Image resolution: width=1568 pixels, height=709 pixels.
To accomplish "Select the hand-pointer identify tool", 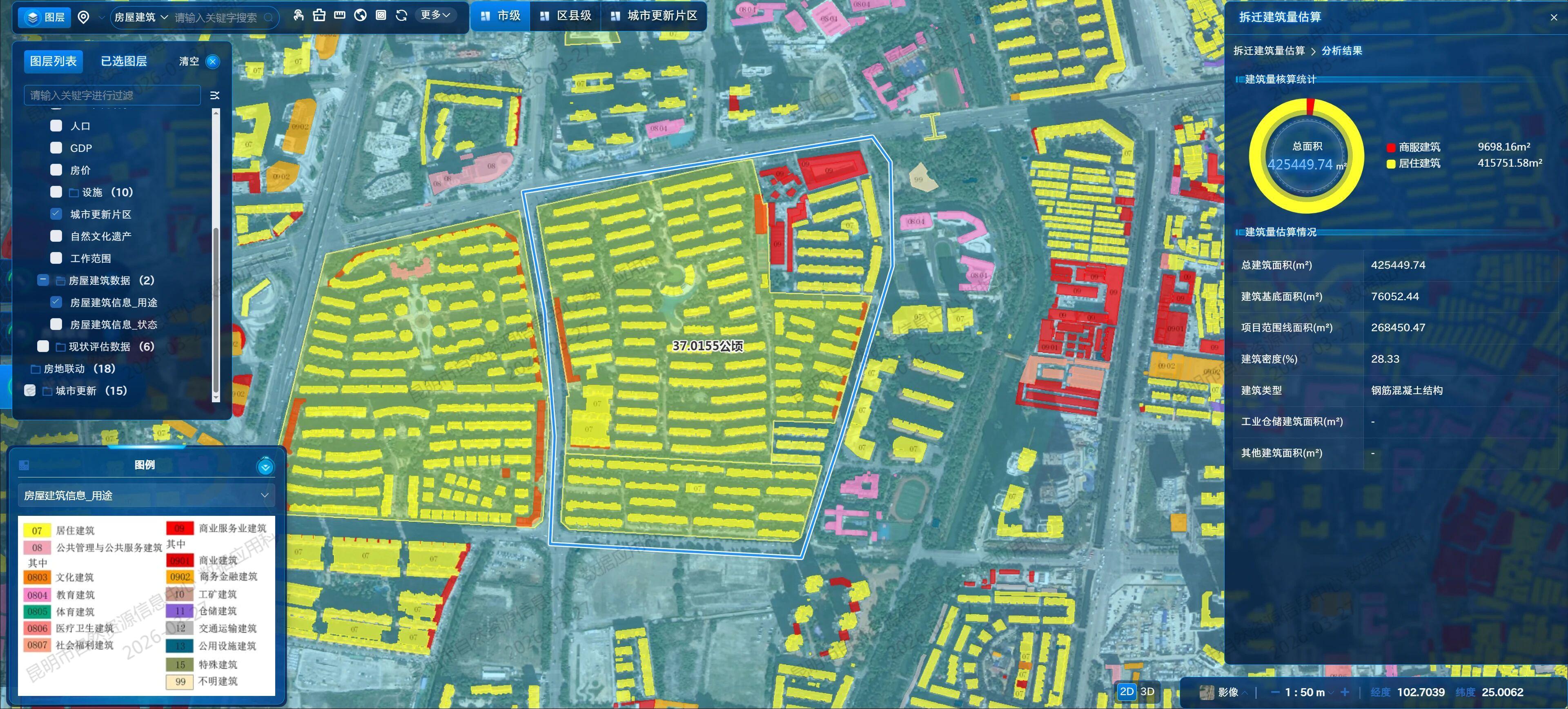I will [x=298, y=16].
